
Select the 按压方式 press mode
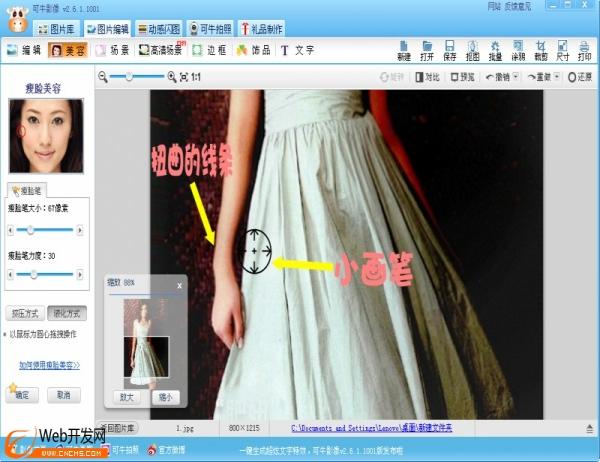pos(23,312)
